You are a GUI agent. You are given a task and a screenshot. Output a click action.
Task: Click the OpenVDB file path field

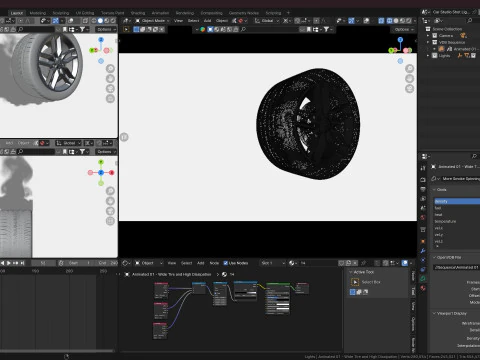pos(457,267)
